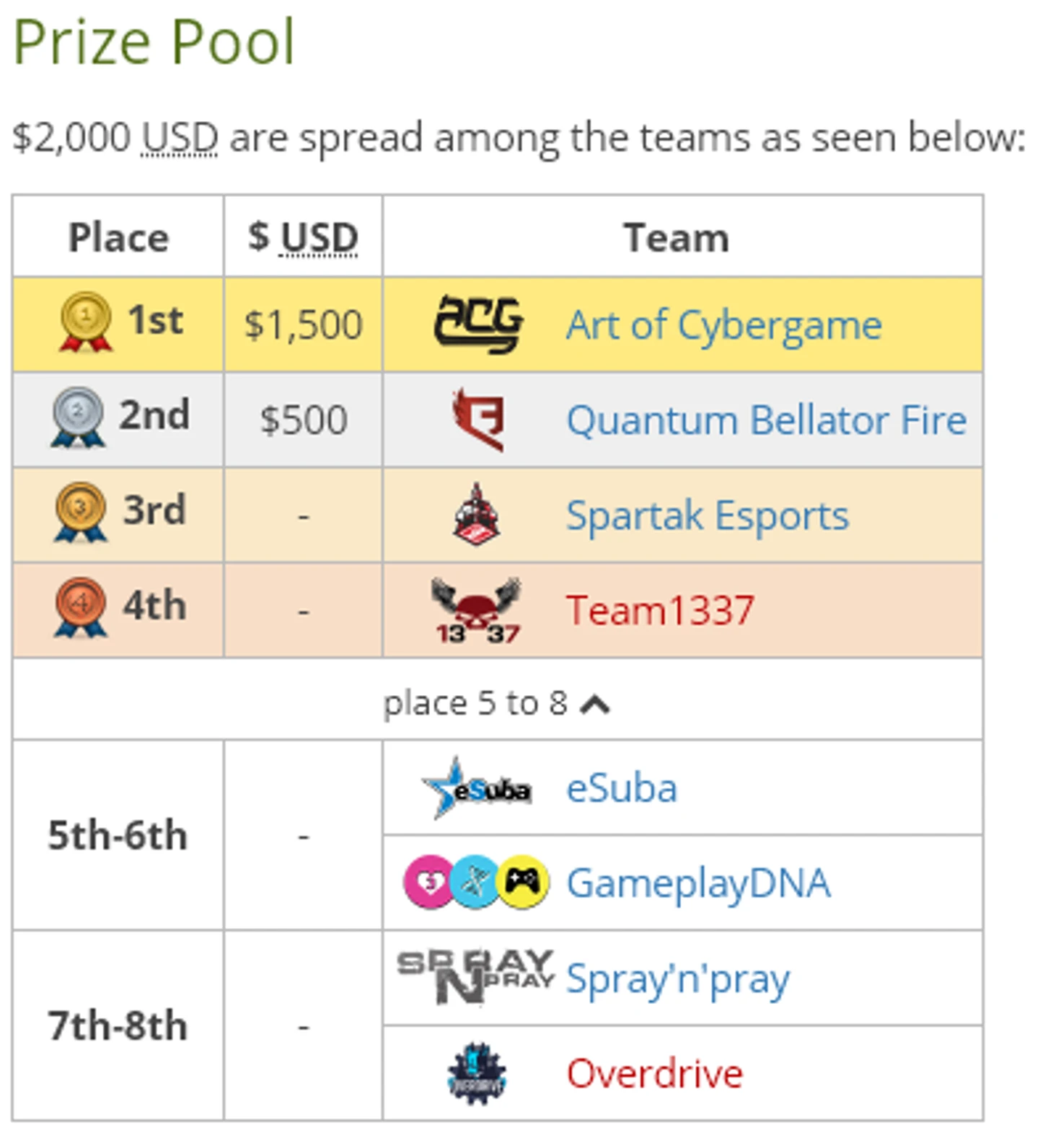Click the Quantum Bellator Fire logo icon
1053x1148 pixels.
click(x=477, y=419)
